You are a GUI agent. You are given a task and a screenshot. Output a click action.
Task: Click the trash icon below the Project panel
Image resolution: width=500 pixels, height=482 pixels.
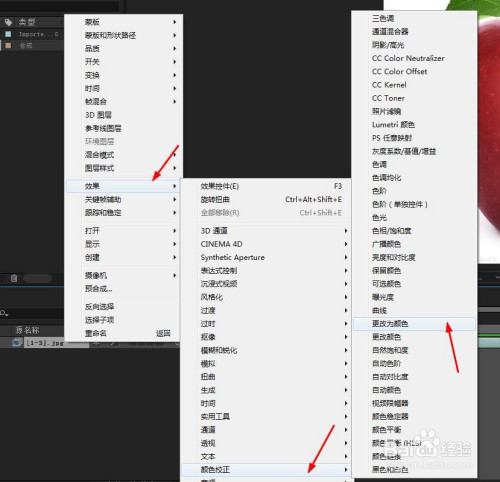14,278
